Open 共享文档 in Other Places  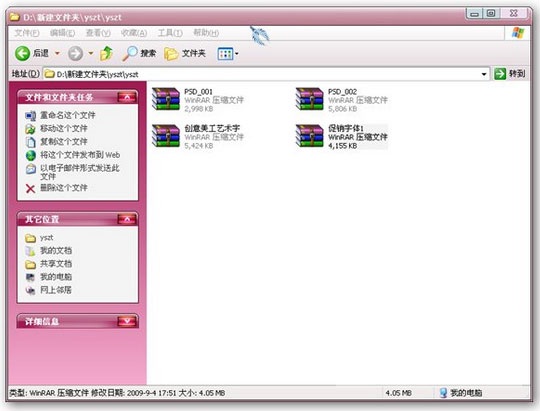[x=56, y=264]
